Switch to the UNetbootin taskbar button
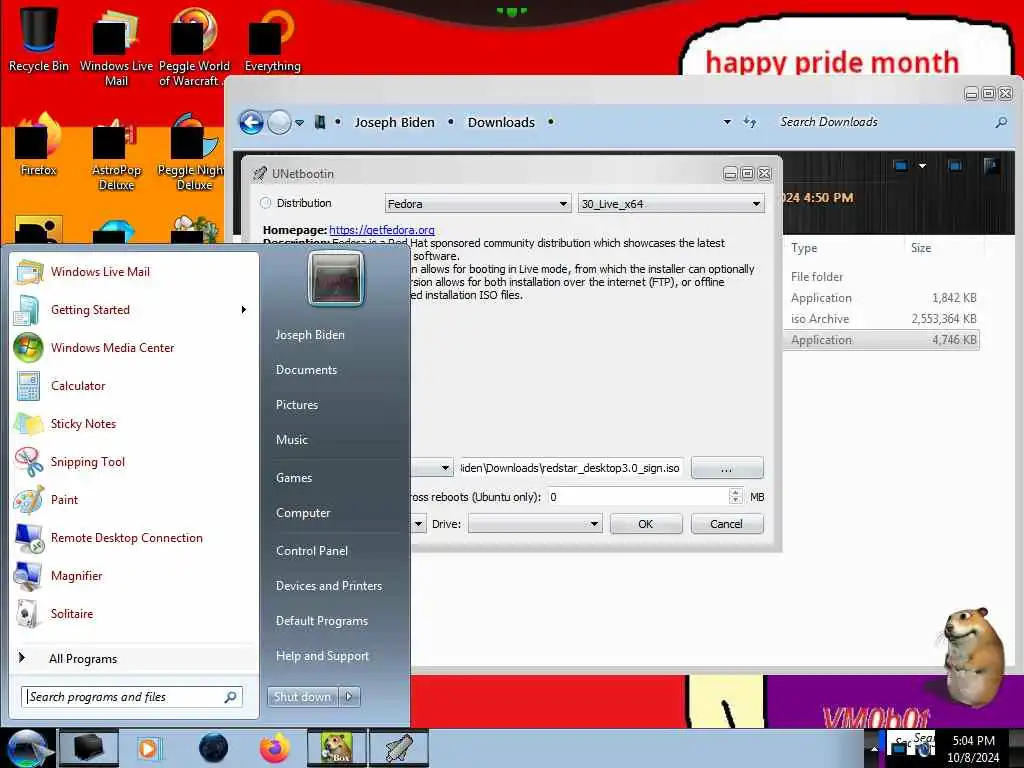 pos(399,748)
